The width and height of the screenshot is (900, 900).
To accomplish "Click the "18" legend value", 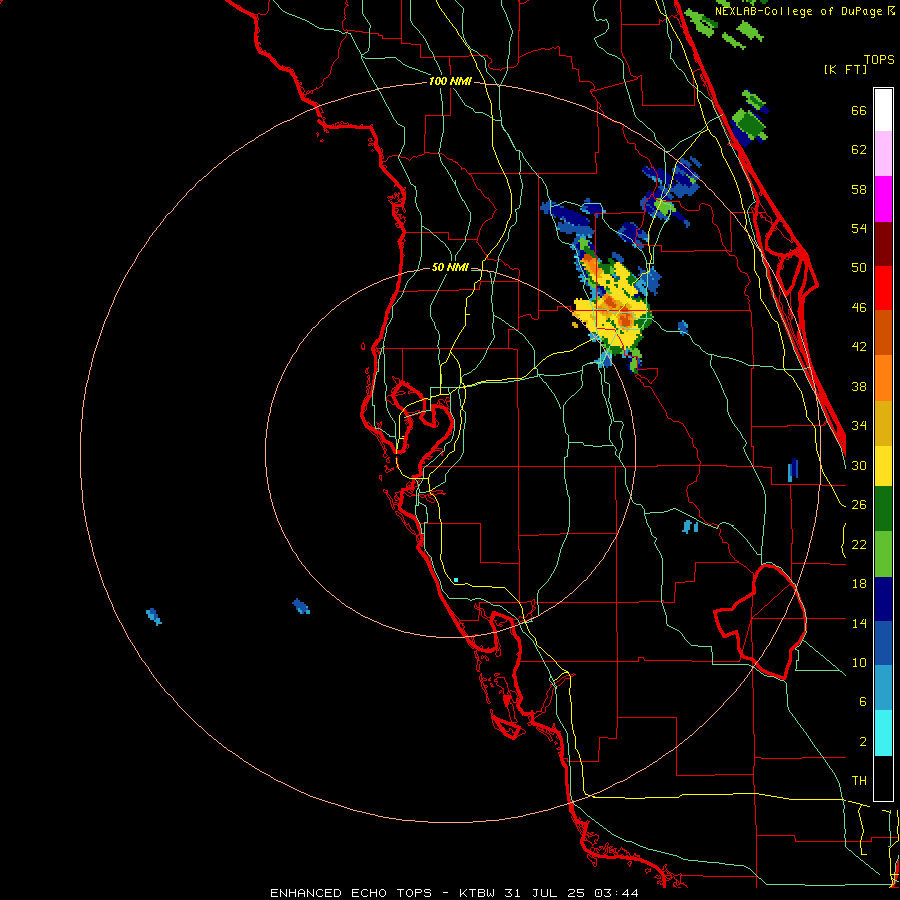I will click(859, 584).
